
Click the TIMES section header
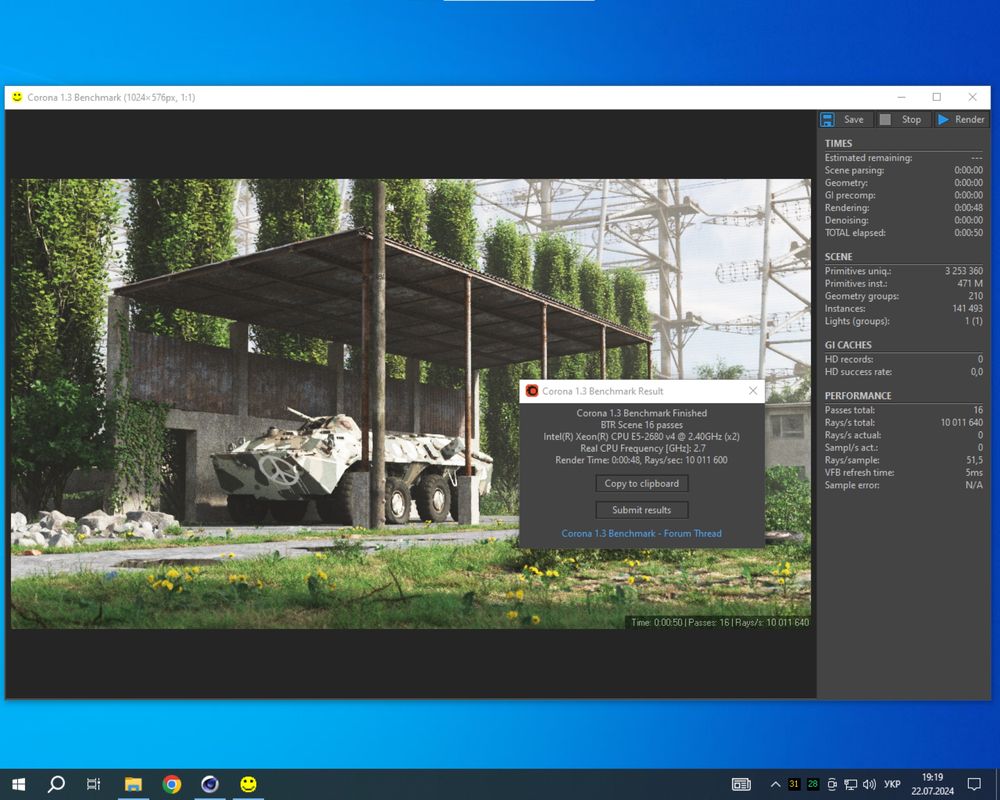(838, 144)
